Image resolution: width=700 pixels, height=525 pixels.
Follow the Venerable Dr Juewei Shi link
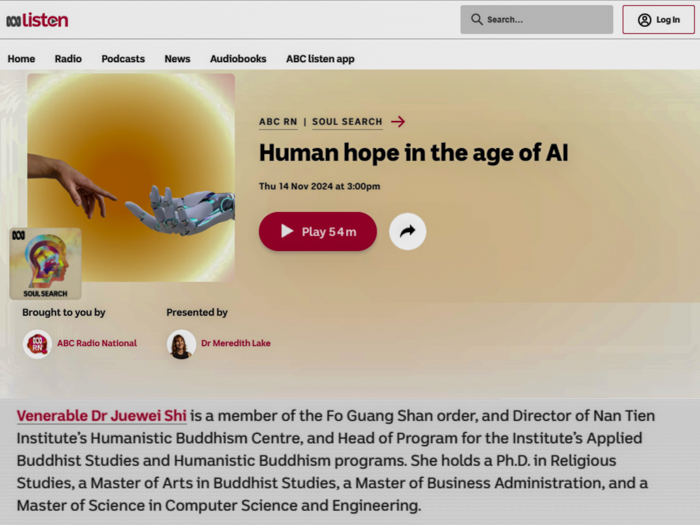point(102,416)
